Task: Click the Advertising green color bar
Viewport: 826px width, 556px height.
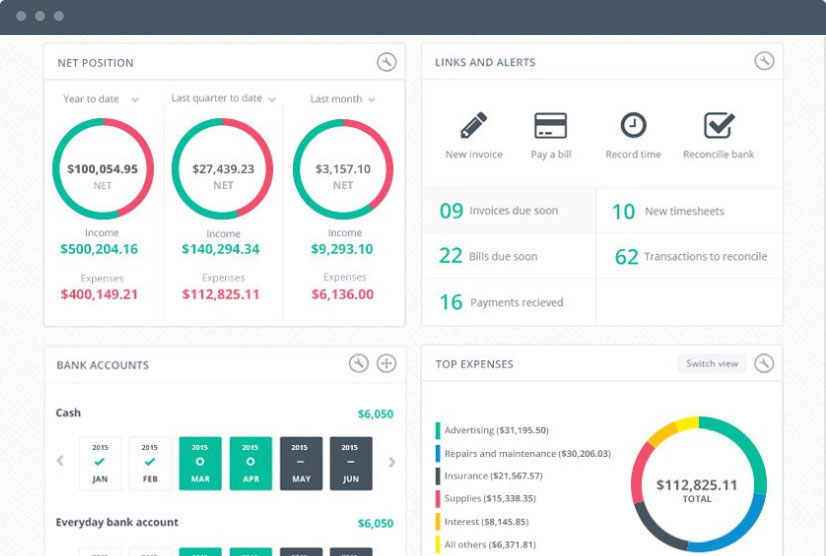Action: (438, 431)
